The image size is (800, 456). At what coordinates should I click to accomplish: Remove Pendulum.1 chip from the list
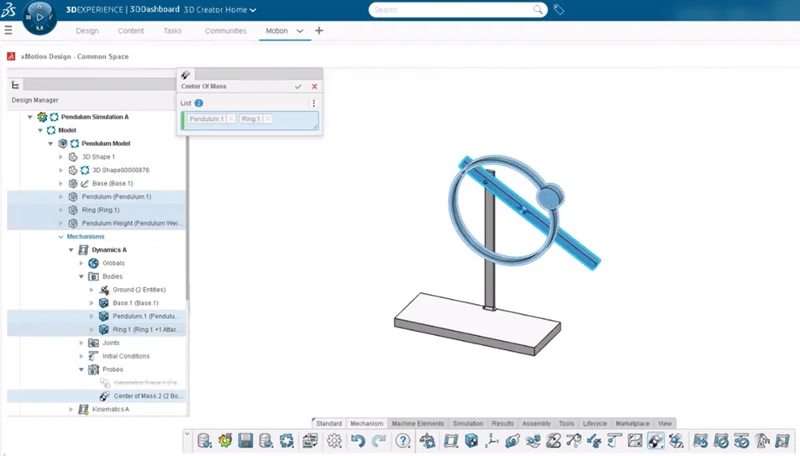click(231, 119)
